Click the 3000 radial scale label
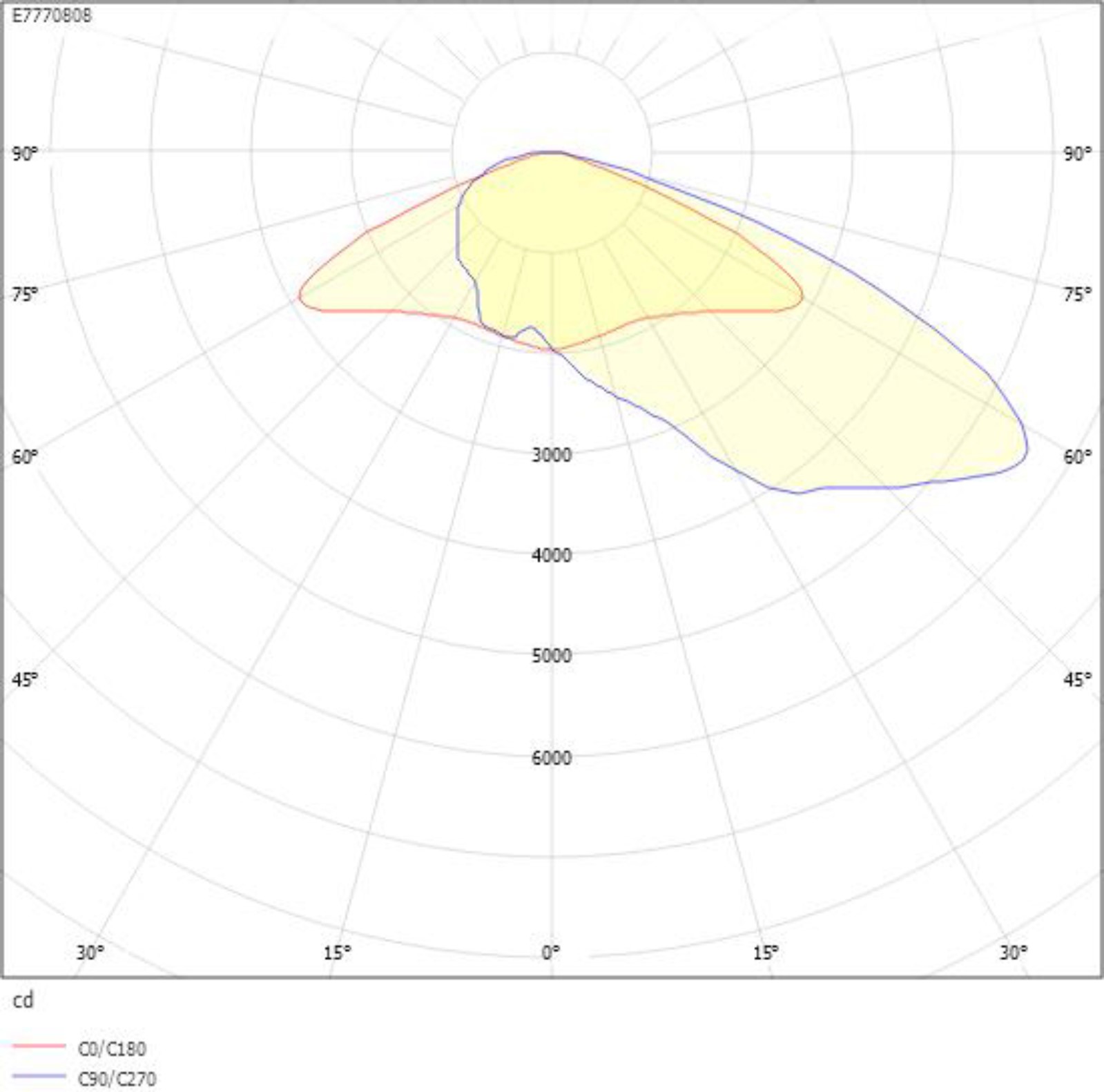The image size is (1104, 1092). tap(551, 455)
